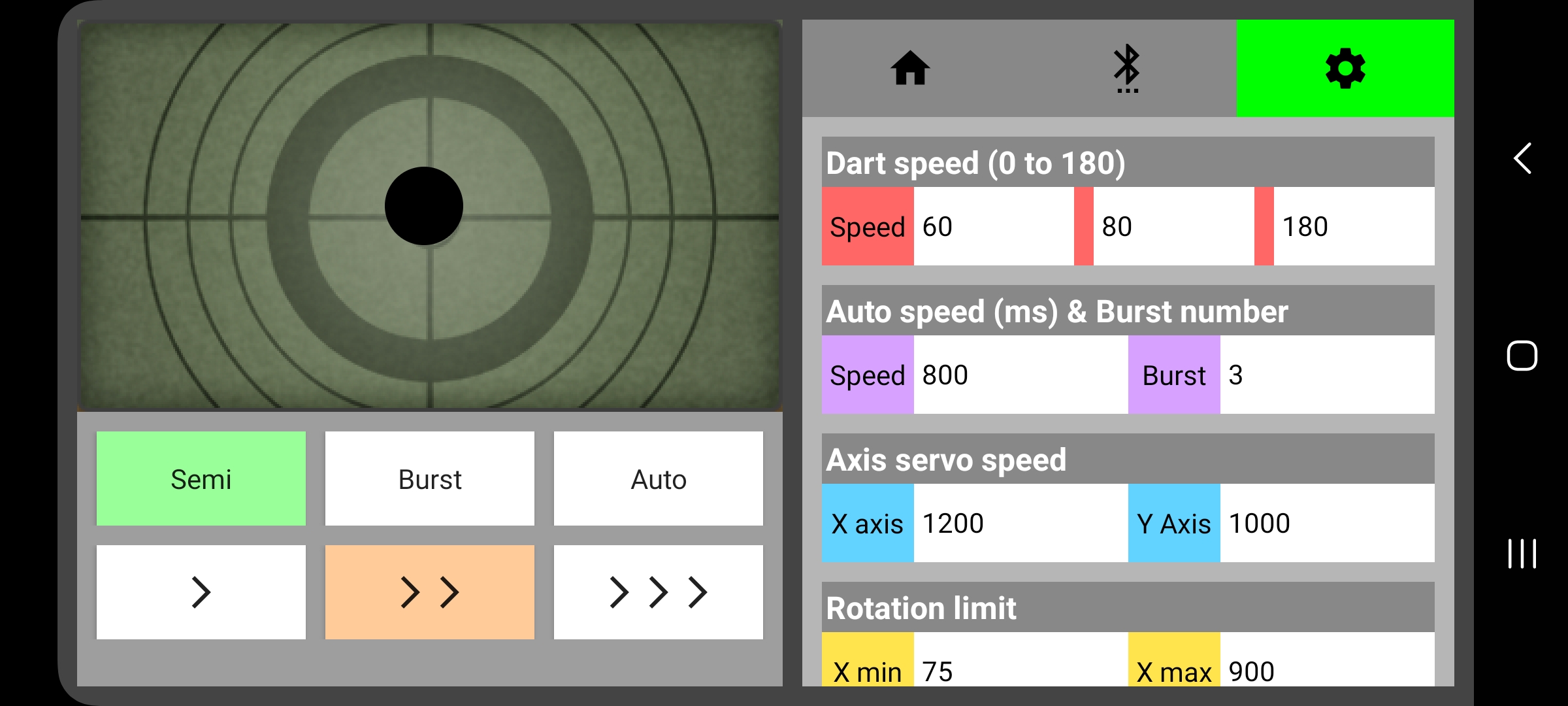Screen dimensions: 1568x706
Task: Enable Semi fire mode
Action: pyautogui.click(x=201, y=479)
